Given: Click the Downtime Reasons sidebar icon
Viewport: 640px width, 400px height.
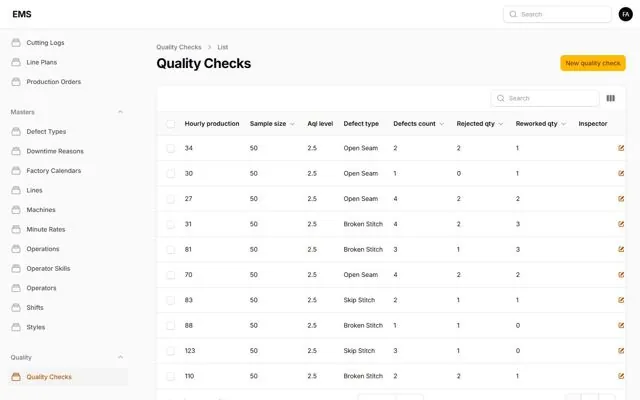Looking at the screenshot, I should (16, 151).
